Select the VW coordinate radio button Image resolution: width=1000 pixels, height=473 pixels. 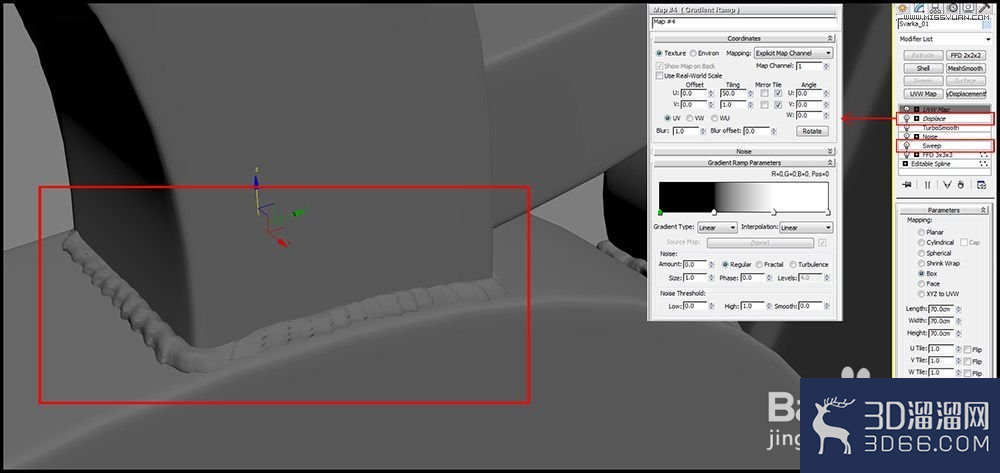pyautogui.click(x=690, y=118)
